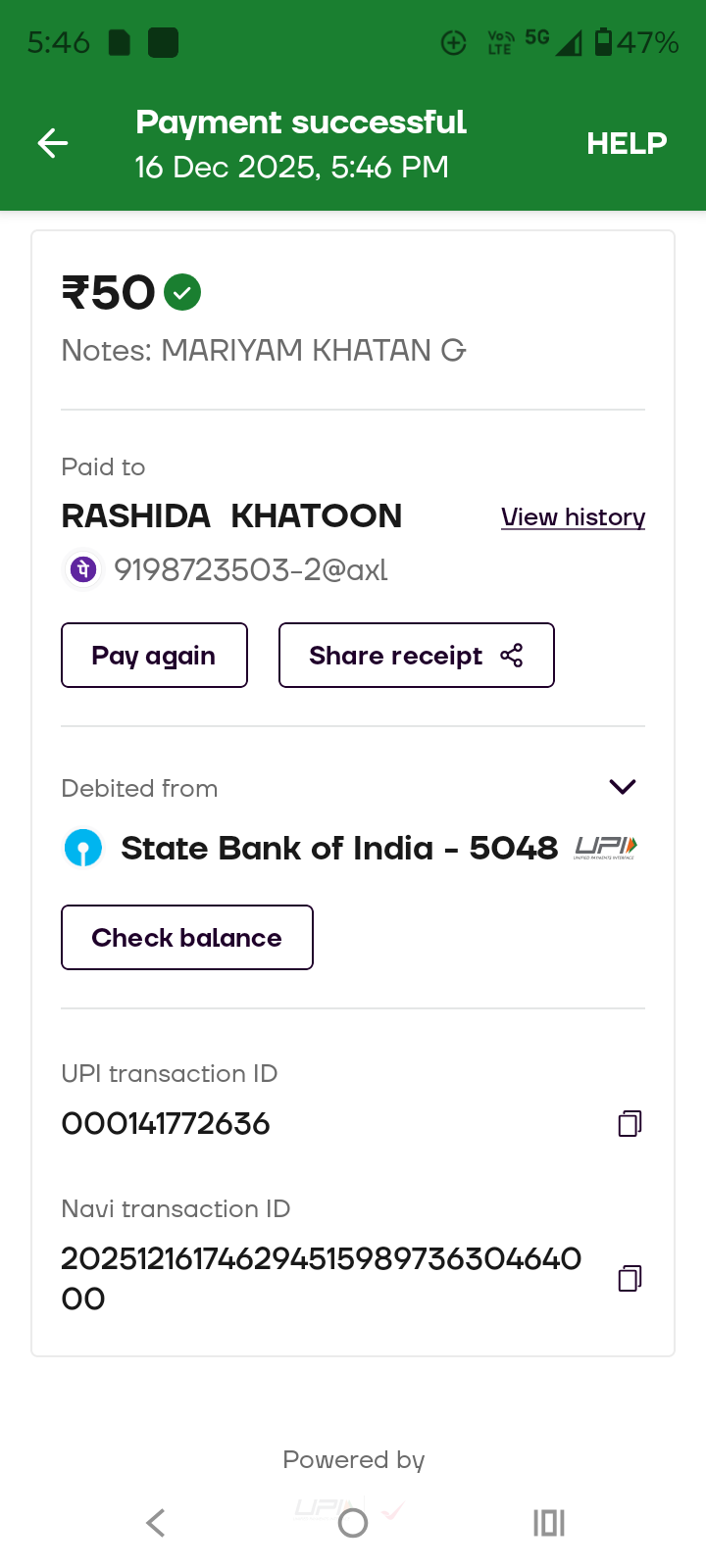This screenshot has height=1568, width=706.
Task: Tap the UPI ID 9198723503-2@axl
Action: (x=251, y=569)
